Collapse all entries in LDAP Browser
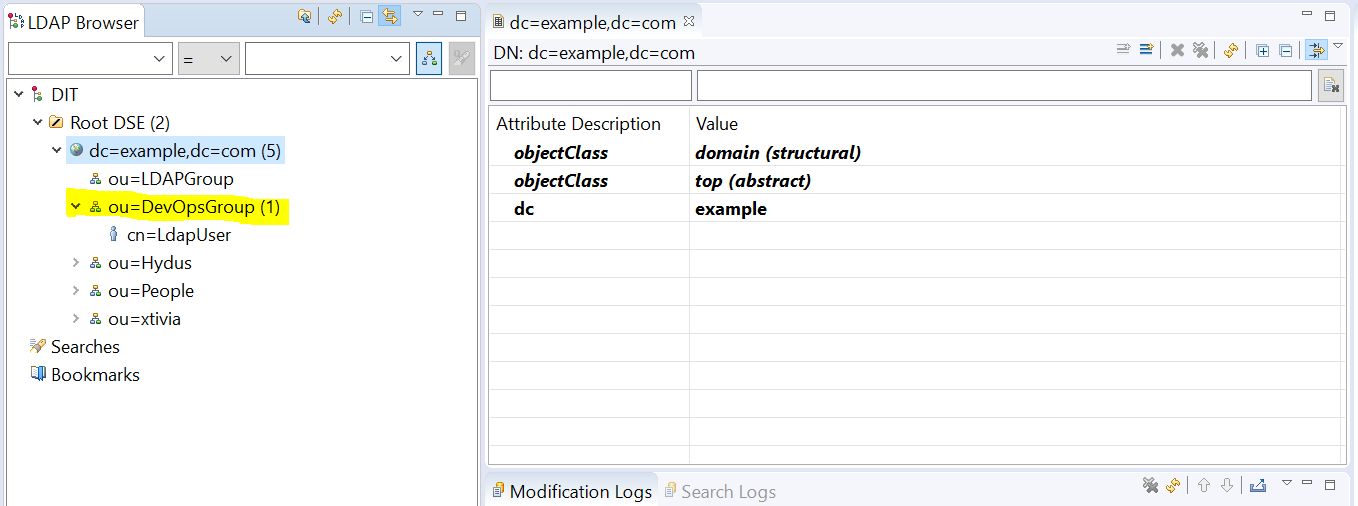1358x506 pixels. tap(366, 16)
